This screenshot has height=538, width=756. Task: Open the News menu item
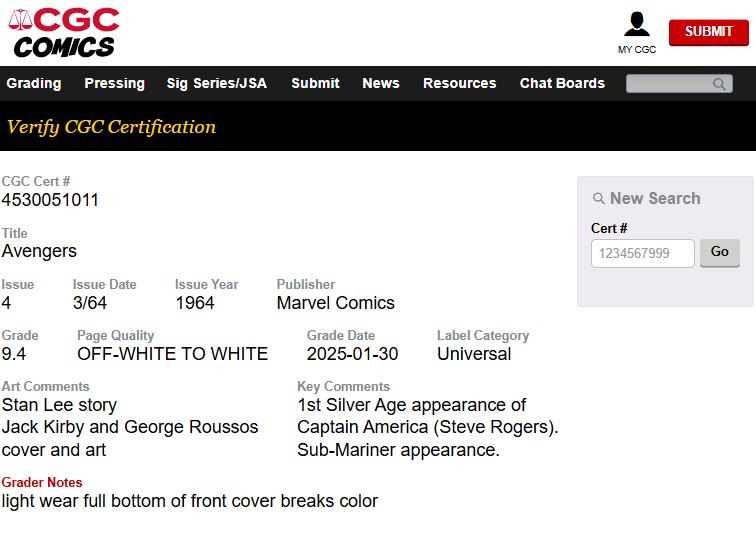tap(381, 83)
